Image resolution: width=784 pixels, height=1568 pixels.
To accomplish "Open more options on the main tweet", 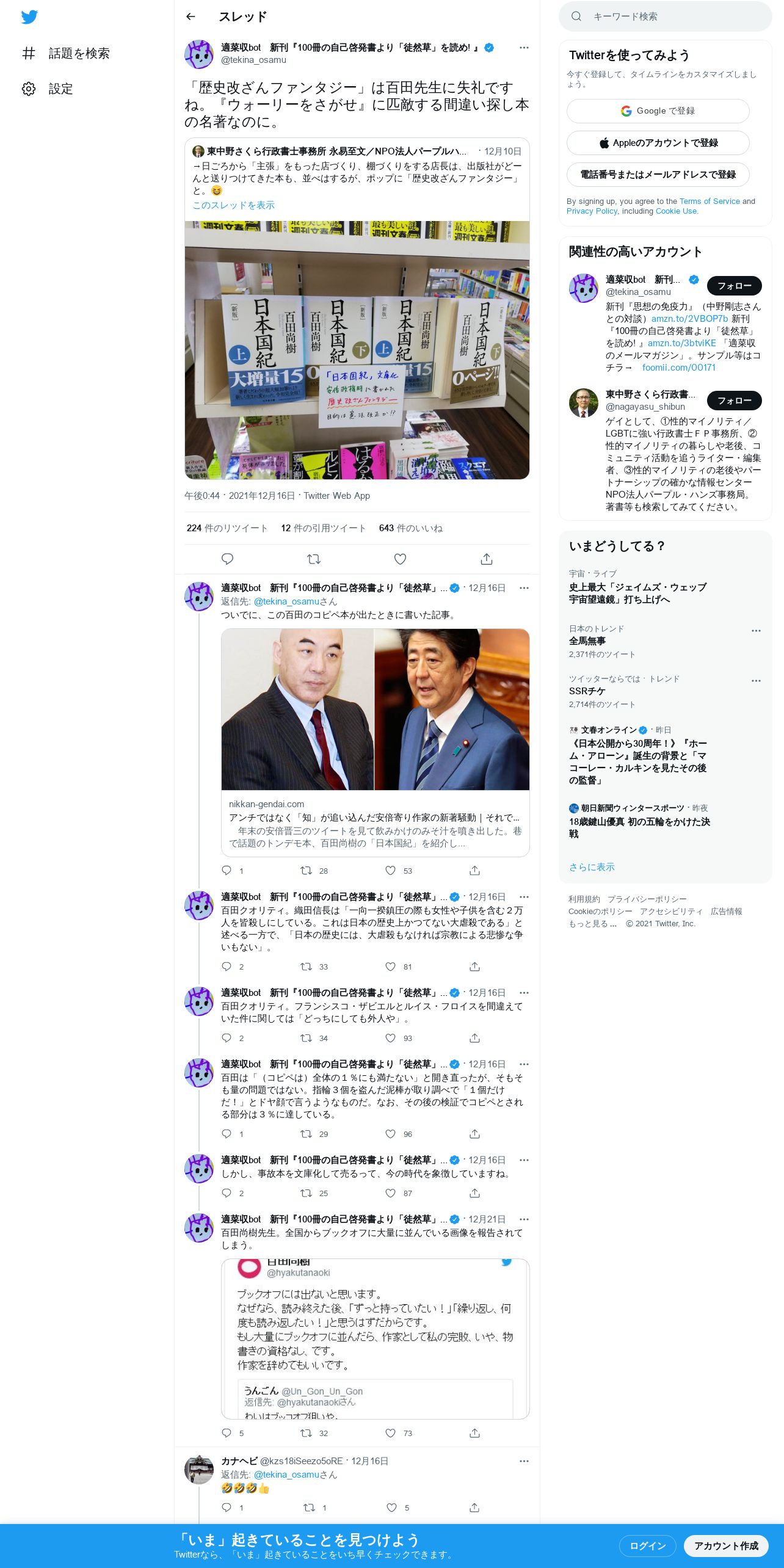I will [x=524, y=48].
